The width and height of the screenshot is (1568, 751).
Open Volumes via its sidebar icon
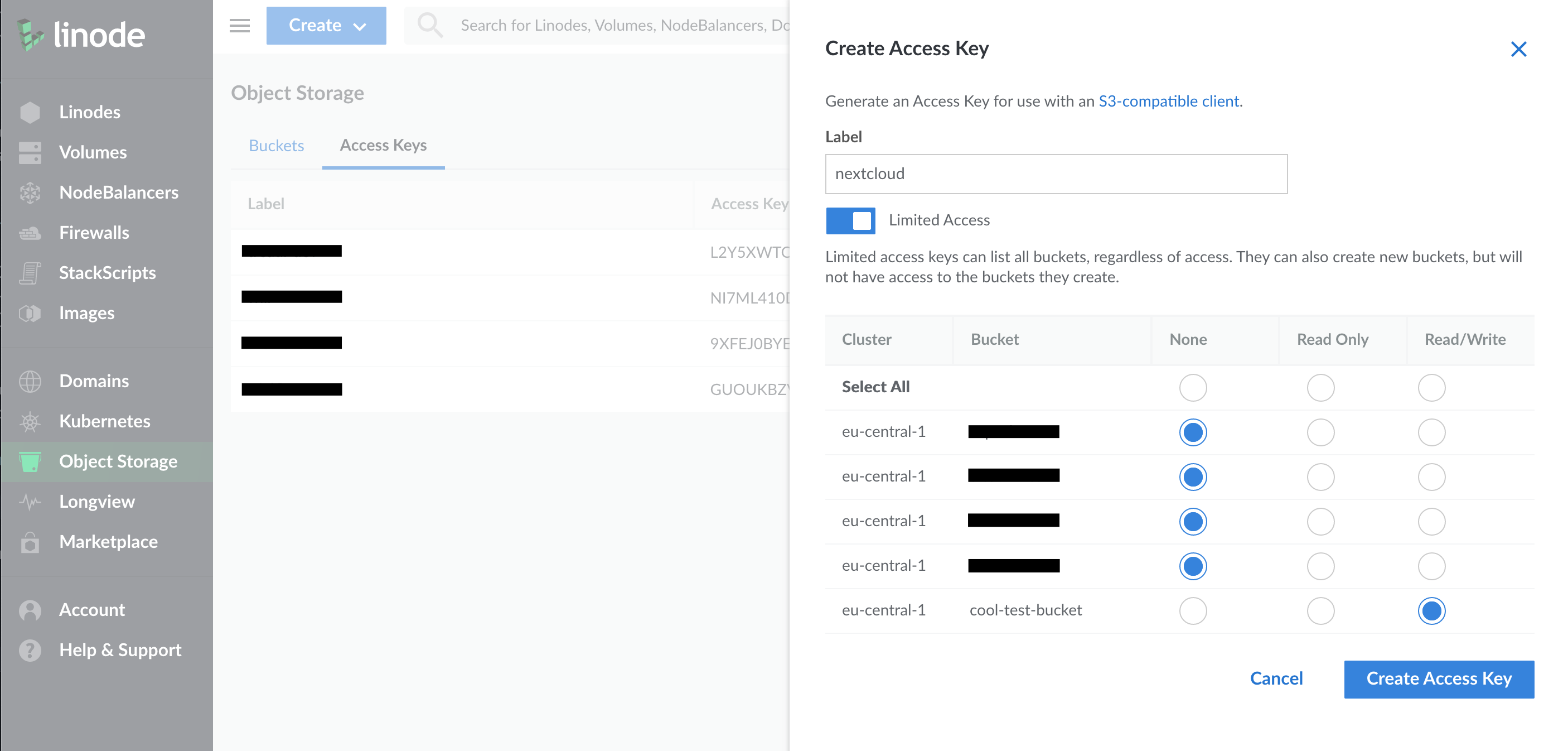30,152
